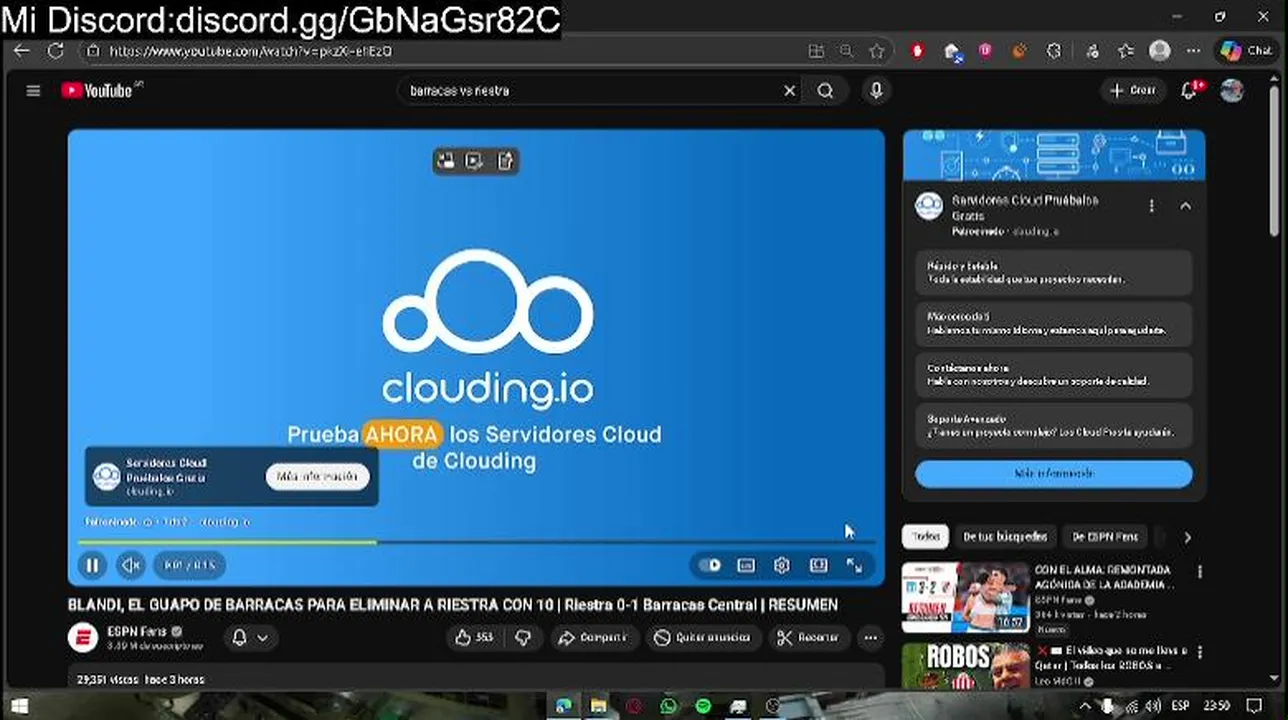Start voice search with the microphone
This screenshot has width=1288, height=720.
(x=876, y=91)
